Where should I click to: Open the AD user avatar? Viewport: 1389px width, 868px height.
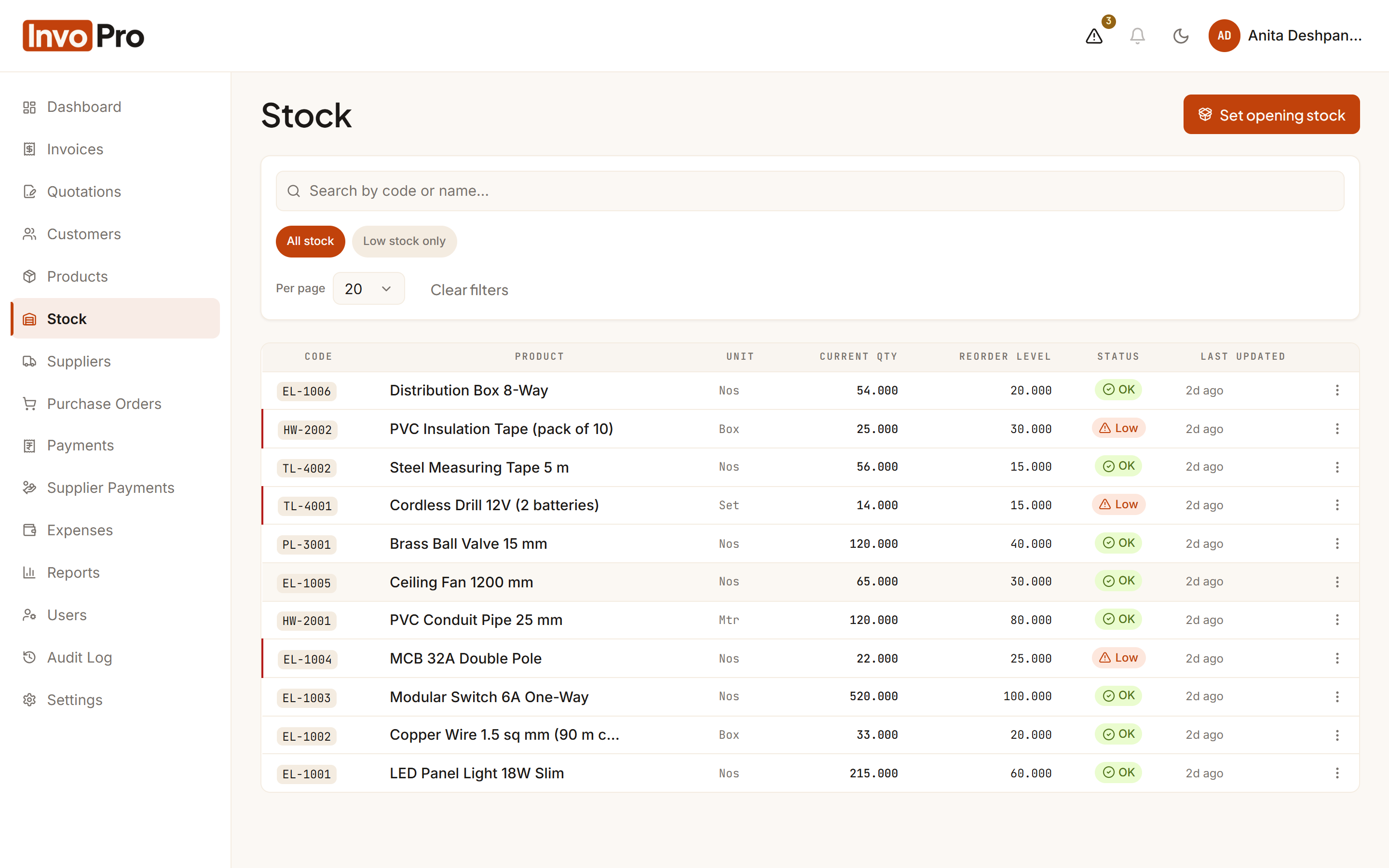(x=1224, y=36)
